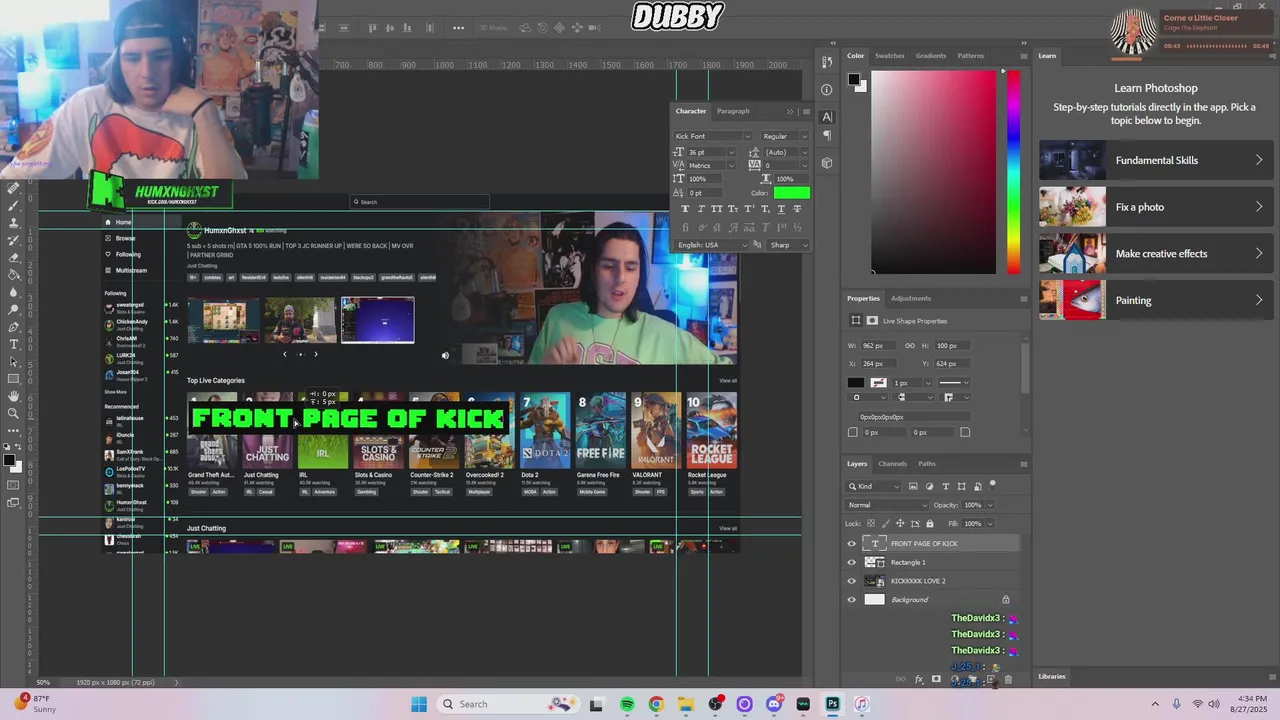Screen dimensions: 1280x720
Task: Hide the Rectangle 1 layer
Action: (x=851, y=562)
